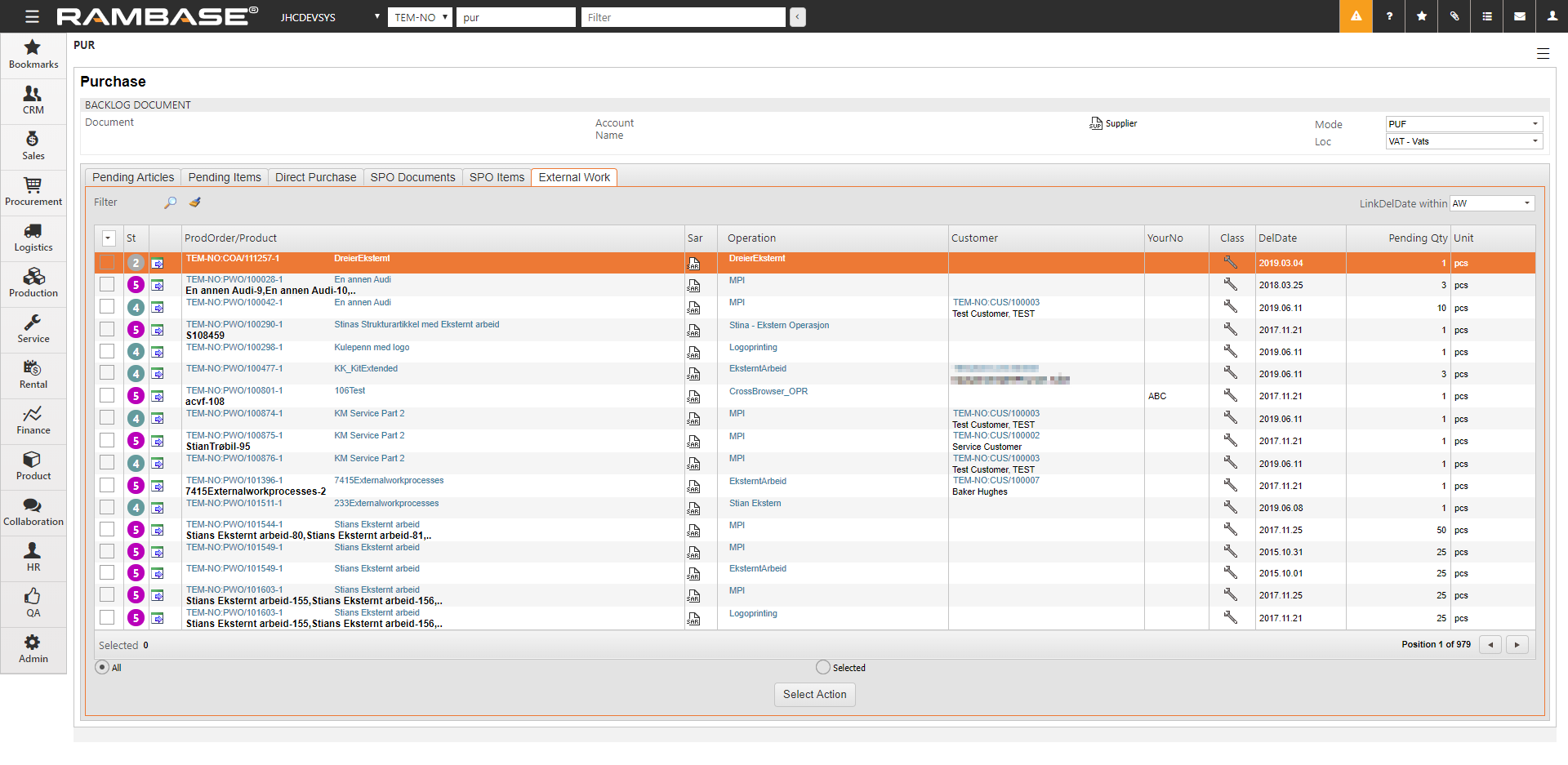
Task: Switch to the Pending Articles tab
Action: (133, 177)
